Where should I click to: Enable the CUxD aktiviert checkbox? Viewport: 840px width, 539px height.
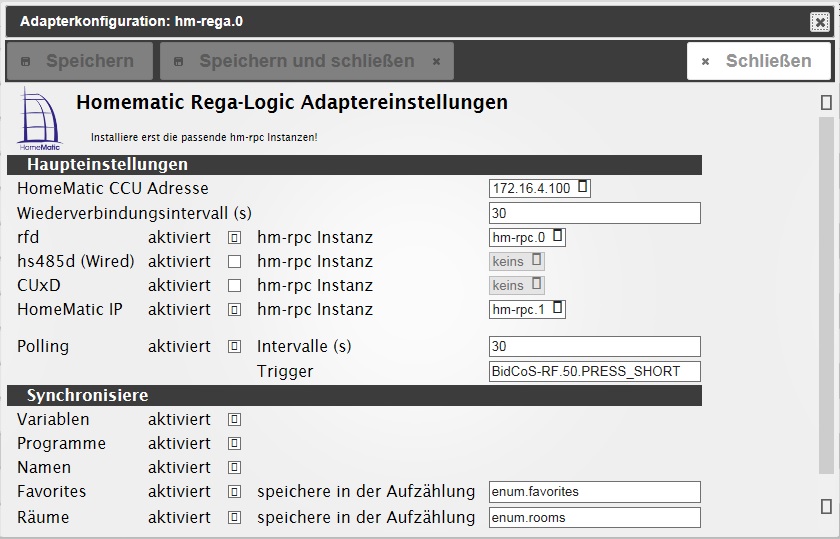(x=234, y=286)
